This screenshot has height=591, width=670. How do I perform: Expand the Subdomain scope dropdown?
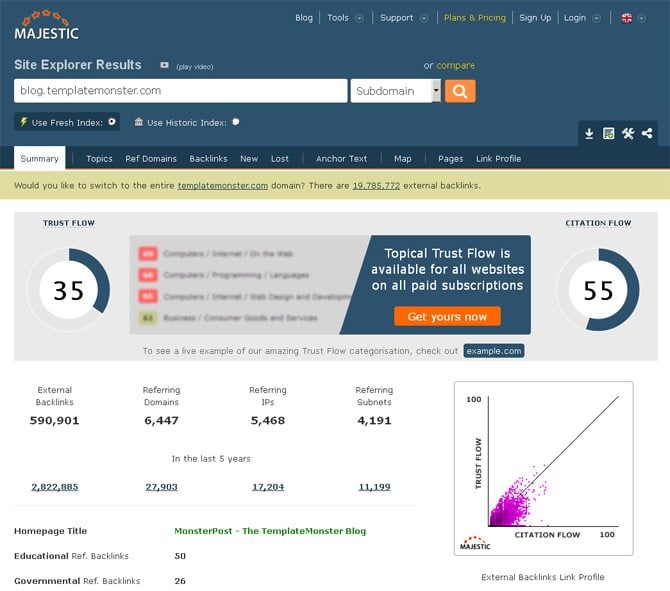point(436,91)
